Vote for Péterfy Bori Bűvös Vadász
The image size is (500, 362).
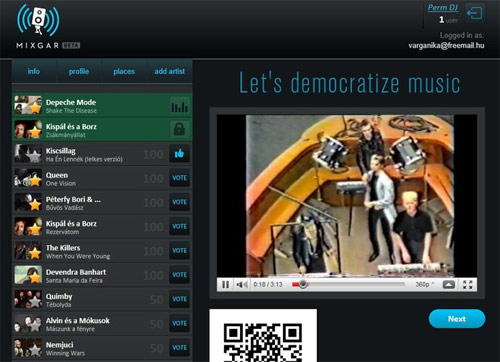tap(179, 202)
